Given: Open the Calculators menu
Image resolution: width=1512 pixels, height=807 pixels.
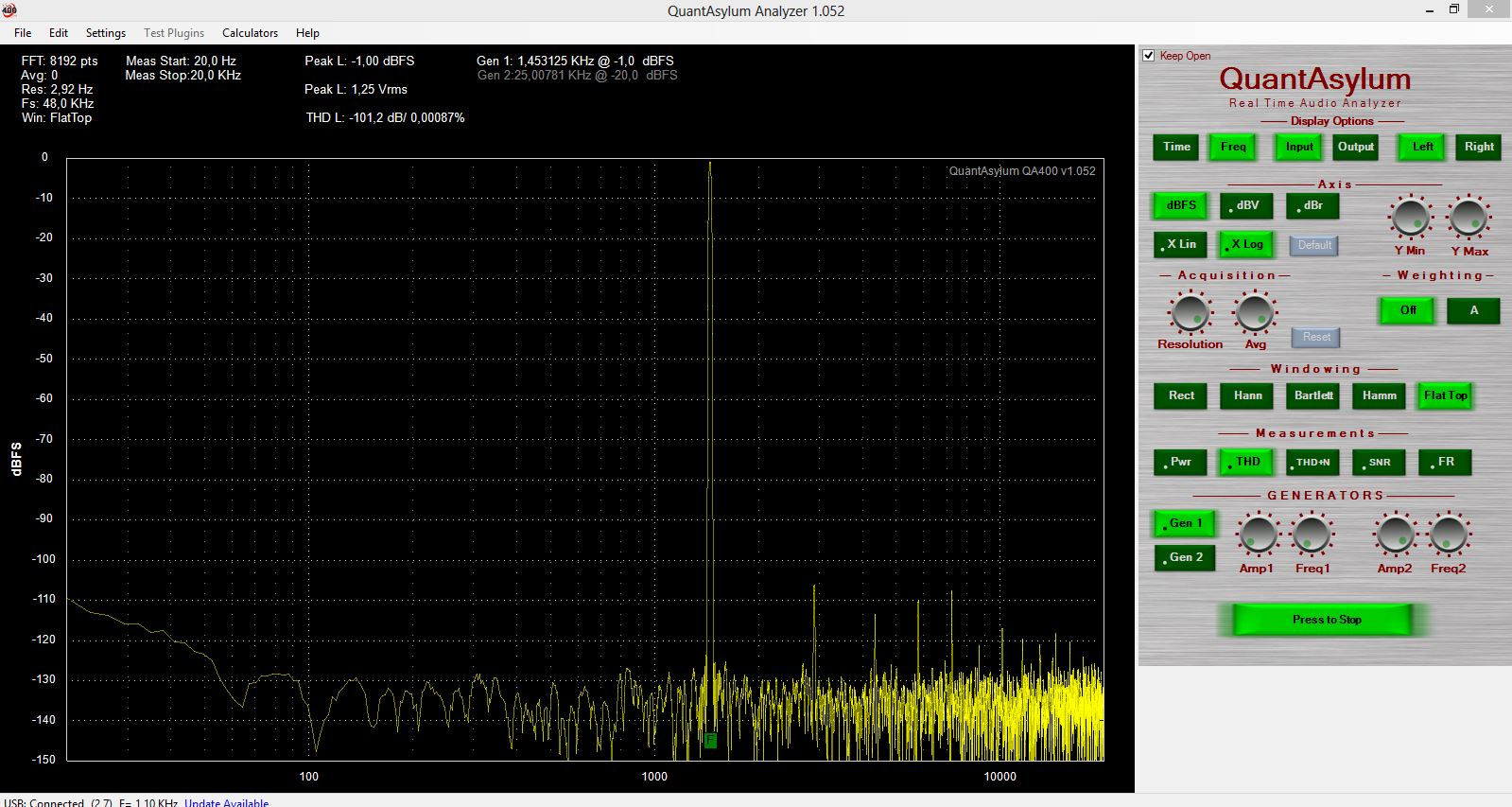Looking at the screenshot, I should coord(251,32).
